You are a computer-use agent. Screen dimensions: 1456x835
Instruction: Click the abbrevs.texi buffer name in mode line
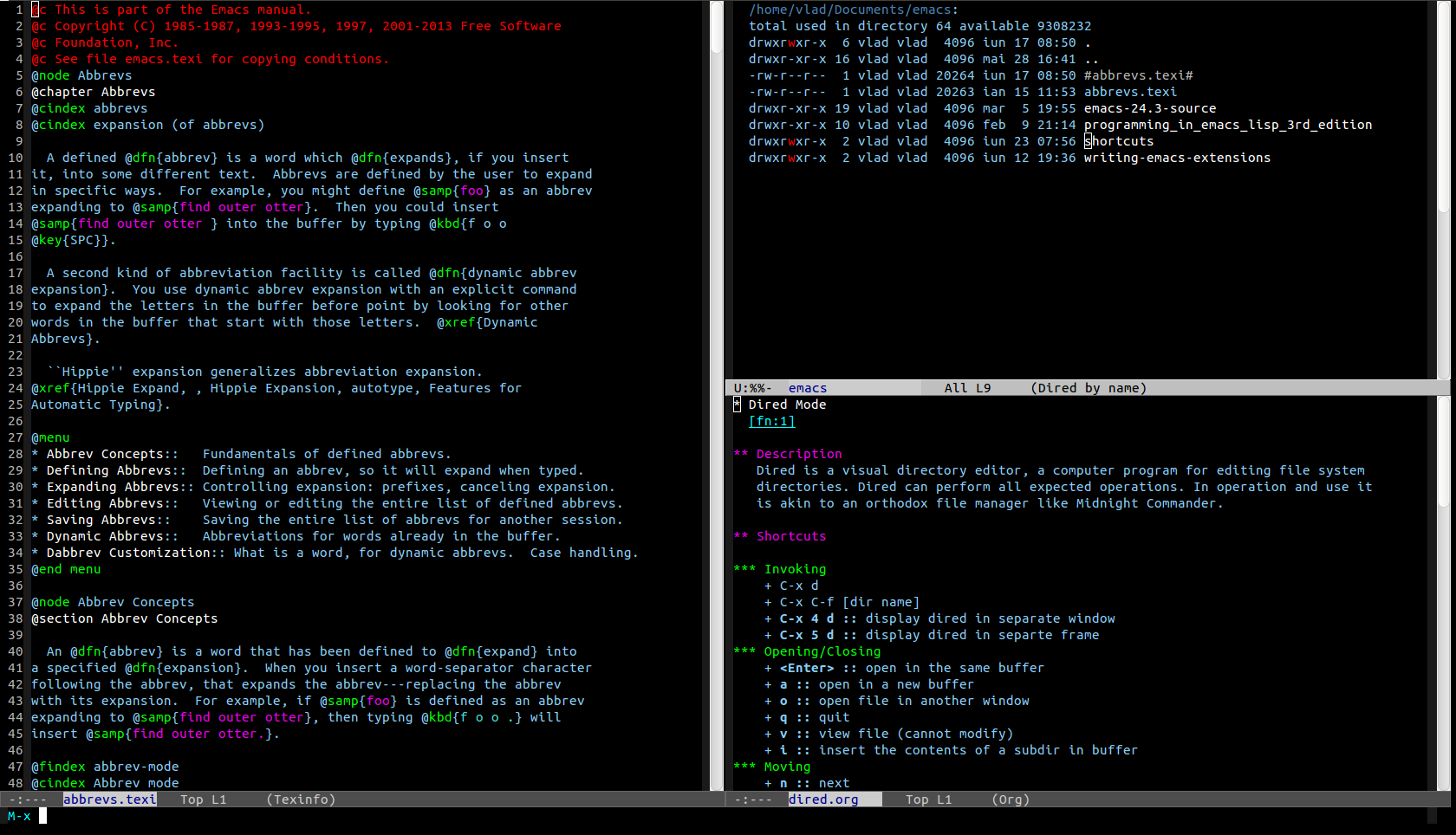[x=109, y=799]
